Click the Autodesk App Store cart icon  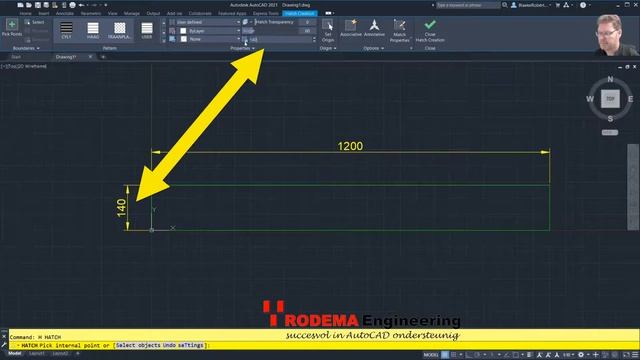[x=558, y=5]
